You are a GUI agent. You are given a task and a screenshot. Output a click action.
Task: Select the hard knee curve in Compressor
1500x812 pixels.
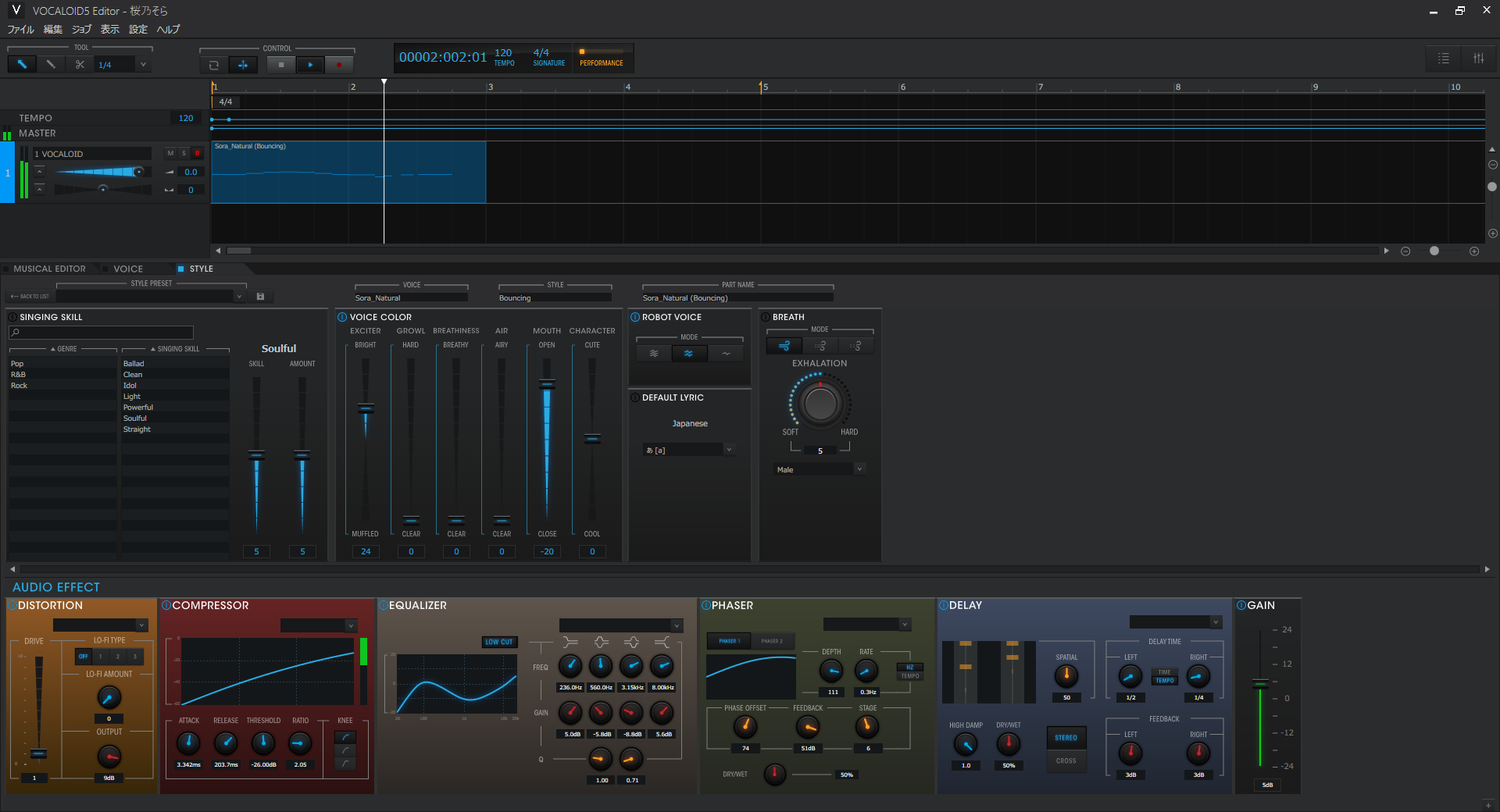click(345, 764)
